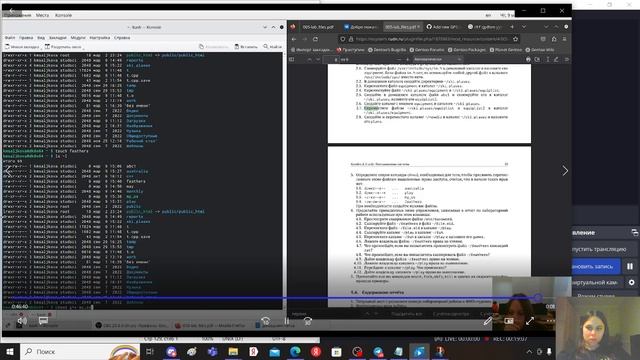Image resolution: width=640 pixels, height=360 pixels.
Task: Open the Места menu in the top panel
Action: (x=42, y=15)
